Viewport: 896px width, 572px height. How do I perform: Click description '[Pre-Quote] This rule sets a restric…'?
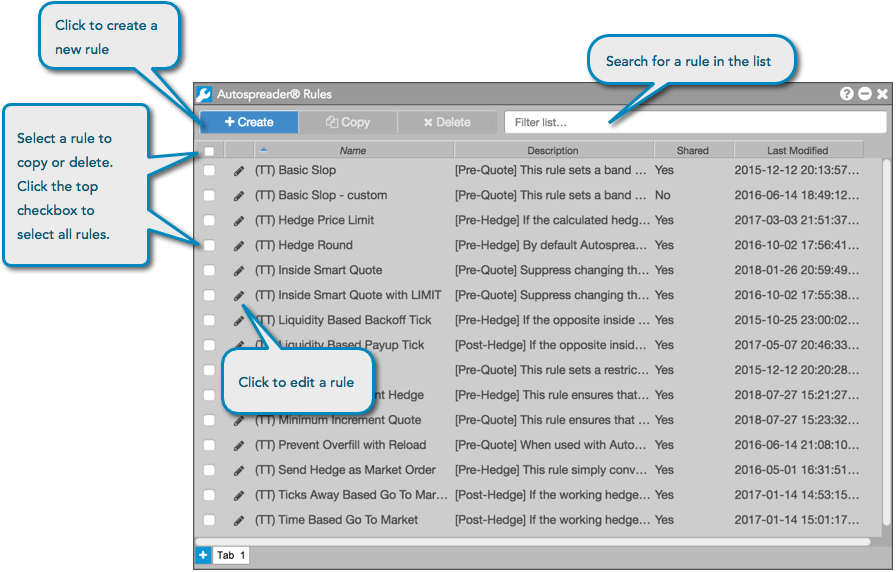(x=552, y=370)
